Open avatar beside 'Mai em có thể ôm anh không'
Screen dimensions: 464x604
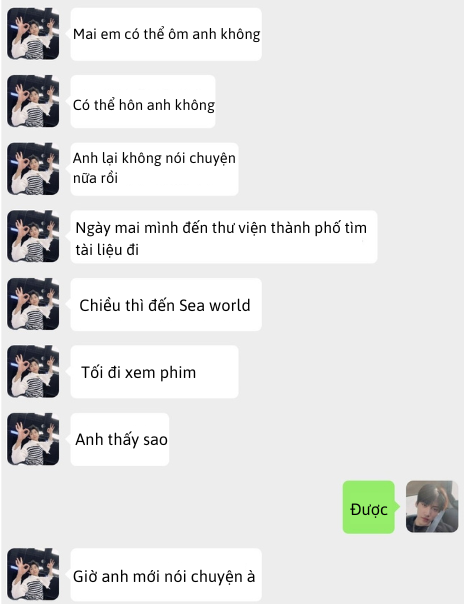tap(33, 34)
